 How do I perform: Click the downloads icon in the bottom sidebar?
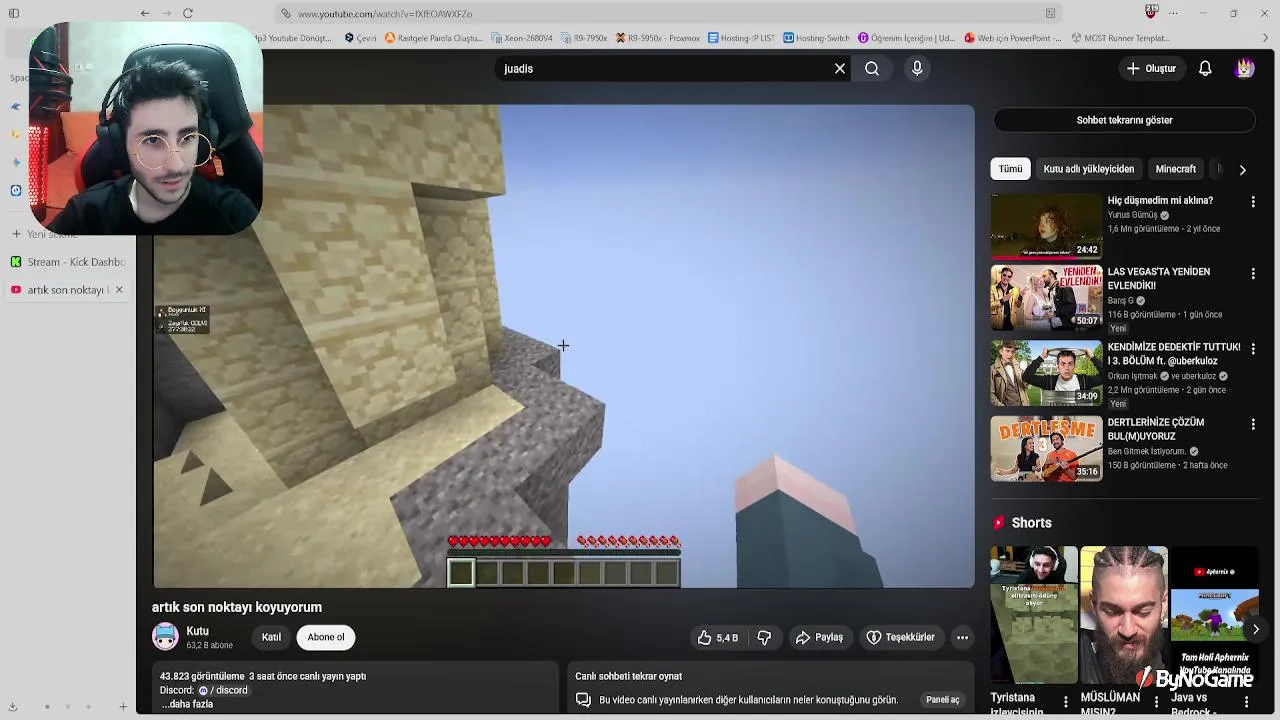14,707
